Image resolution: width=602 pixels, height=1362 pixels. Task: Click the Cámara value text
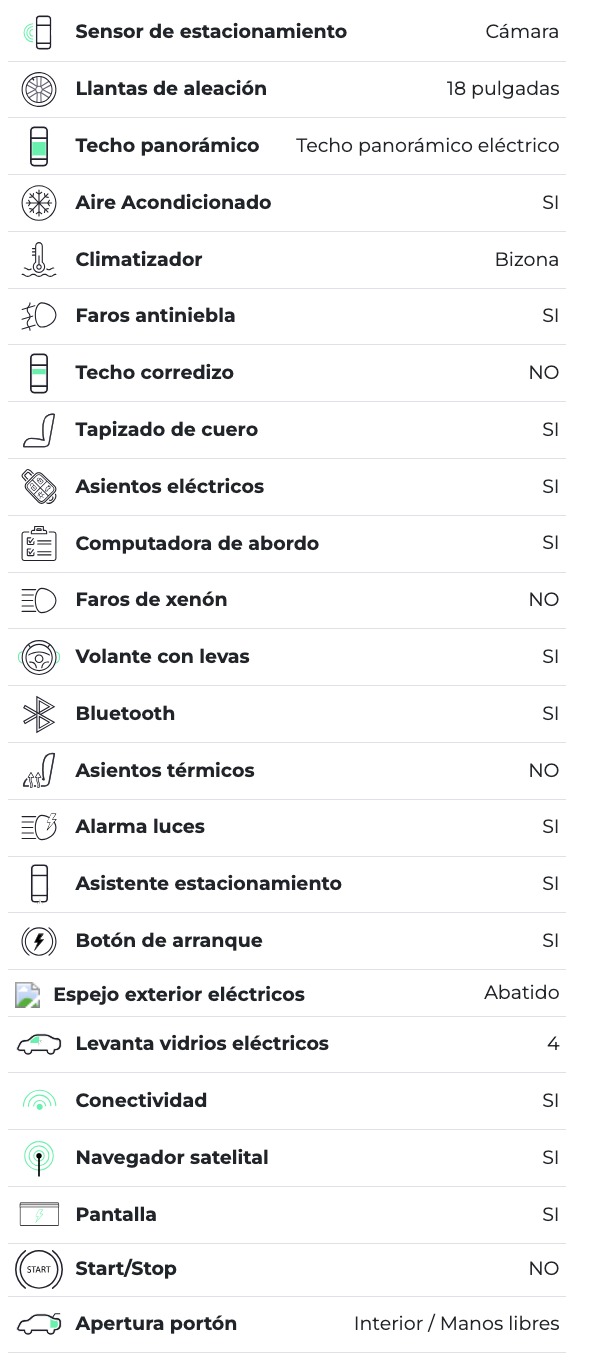[x=522, y=32]
